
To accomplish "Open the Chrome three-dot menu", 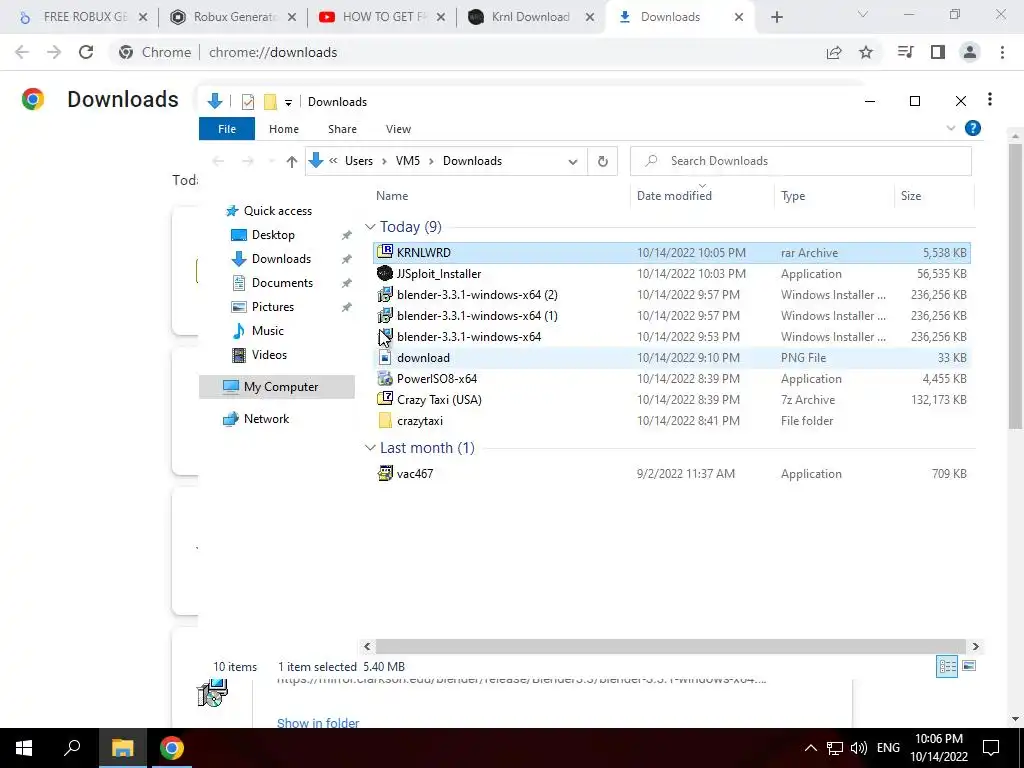I will (x=1002, y=52).
